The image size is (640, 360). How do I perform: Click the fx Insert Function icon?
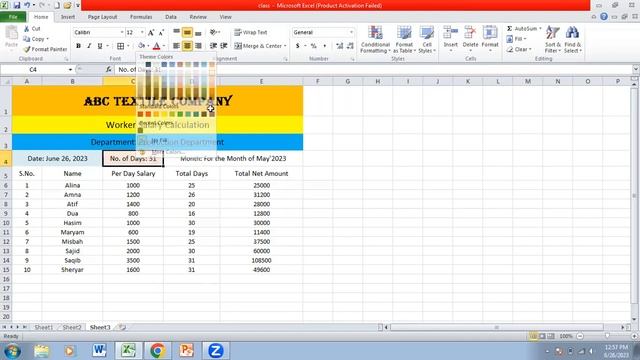point(108,69)
